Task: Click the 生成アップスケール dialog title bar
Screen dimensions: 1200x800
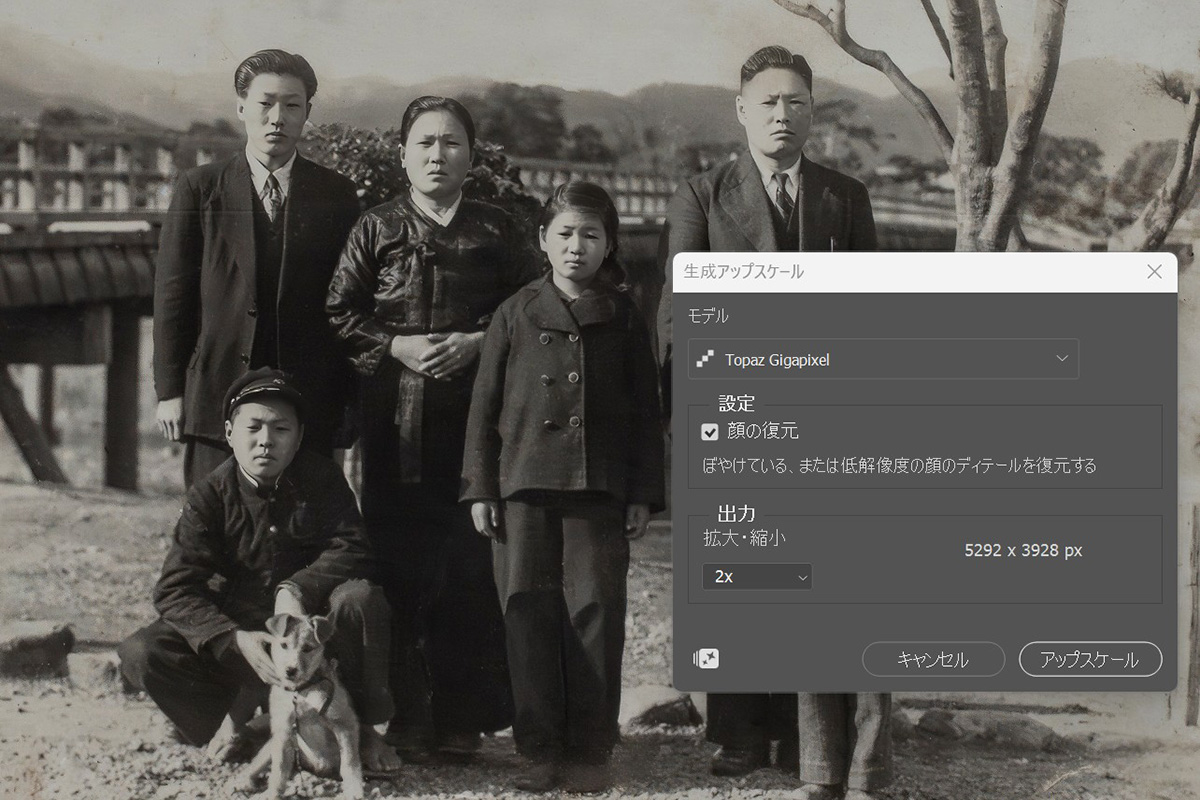Action: click(x=900, y=272)
